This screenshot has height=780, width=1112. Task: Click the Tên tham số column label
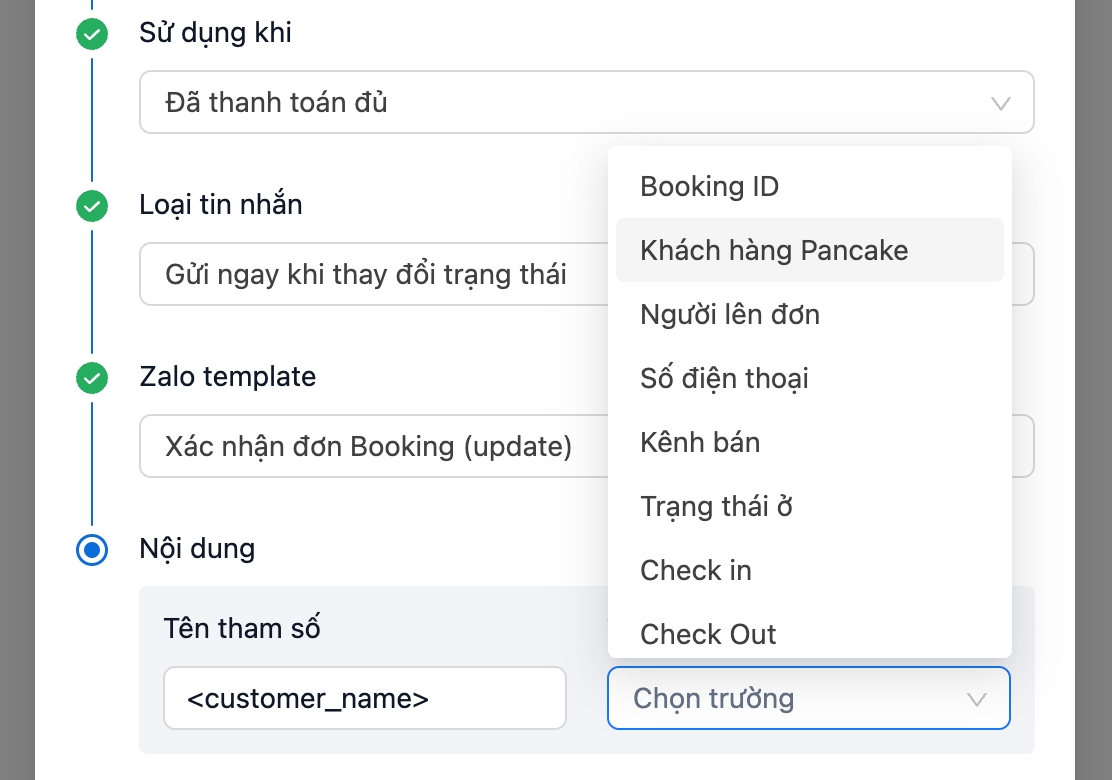(241, 628)
